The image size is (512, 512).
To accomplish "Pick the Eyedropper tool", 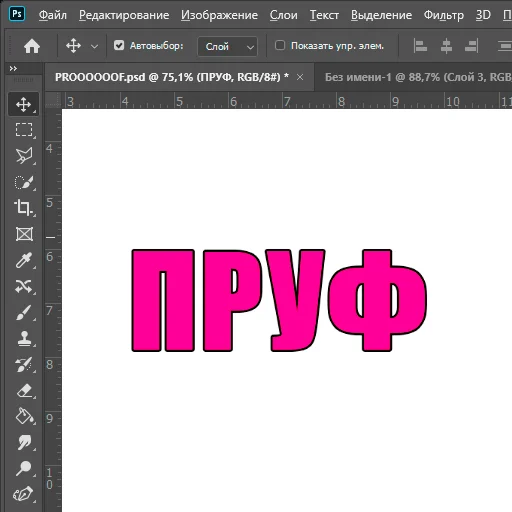I will coord(24,260).
